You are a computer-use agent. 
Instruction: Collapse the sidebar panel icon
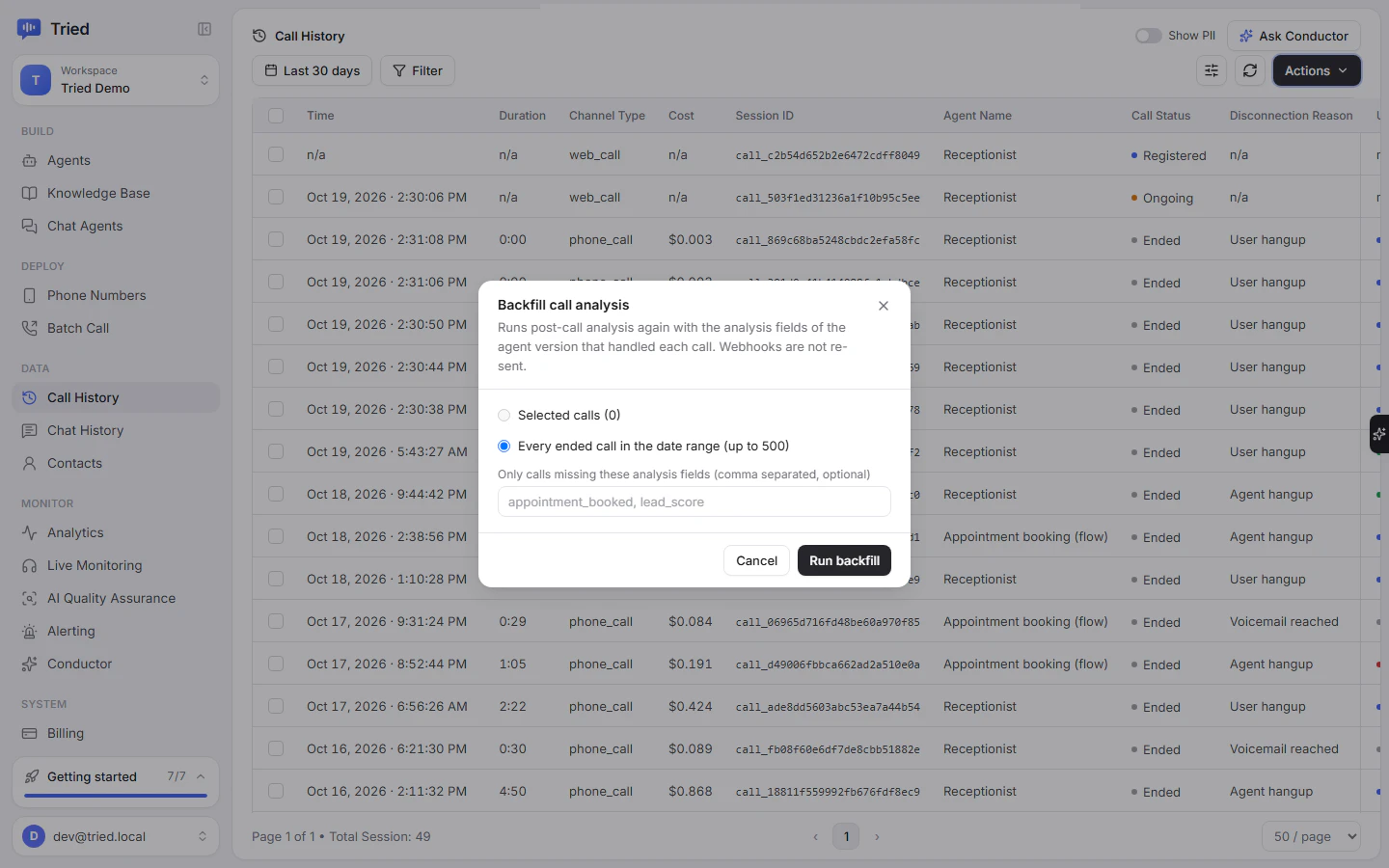point(204,29)
